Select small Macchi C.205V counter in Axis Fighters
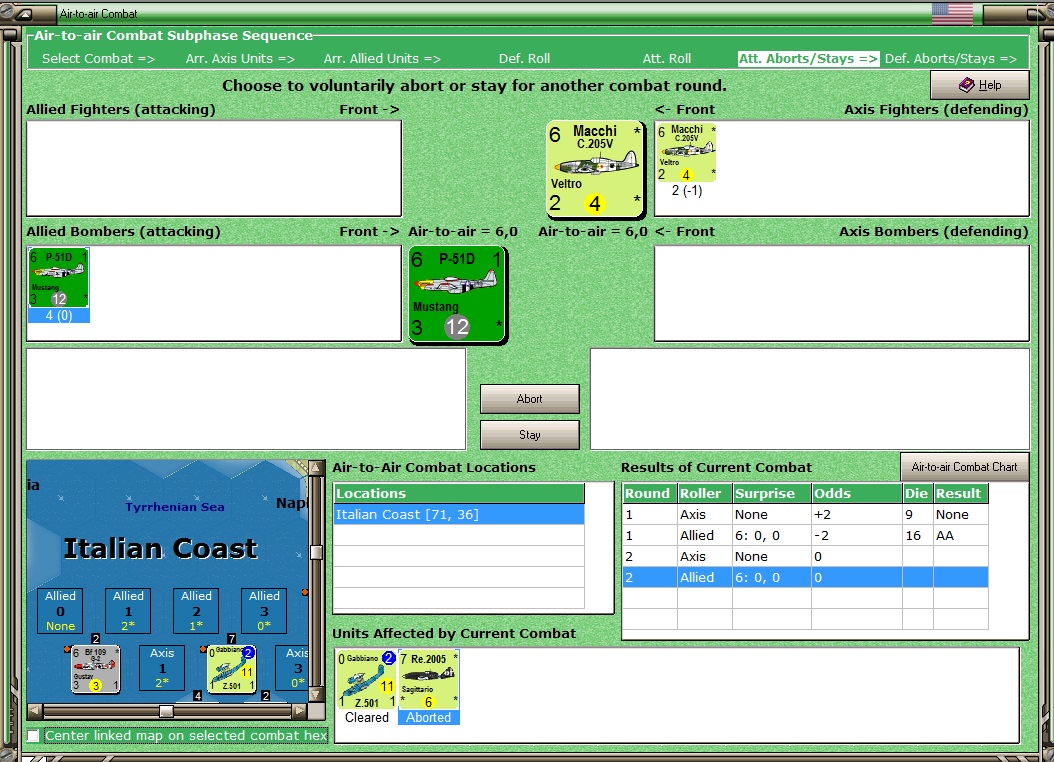 (x=686, y=153)
